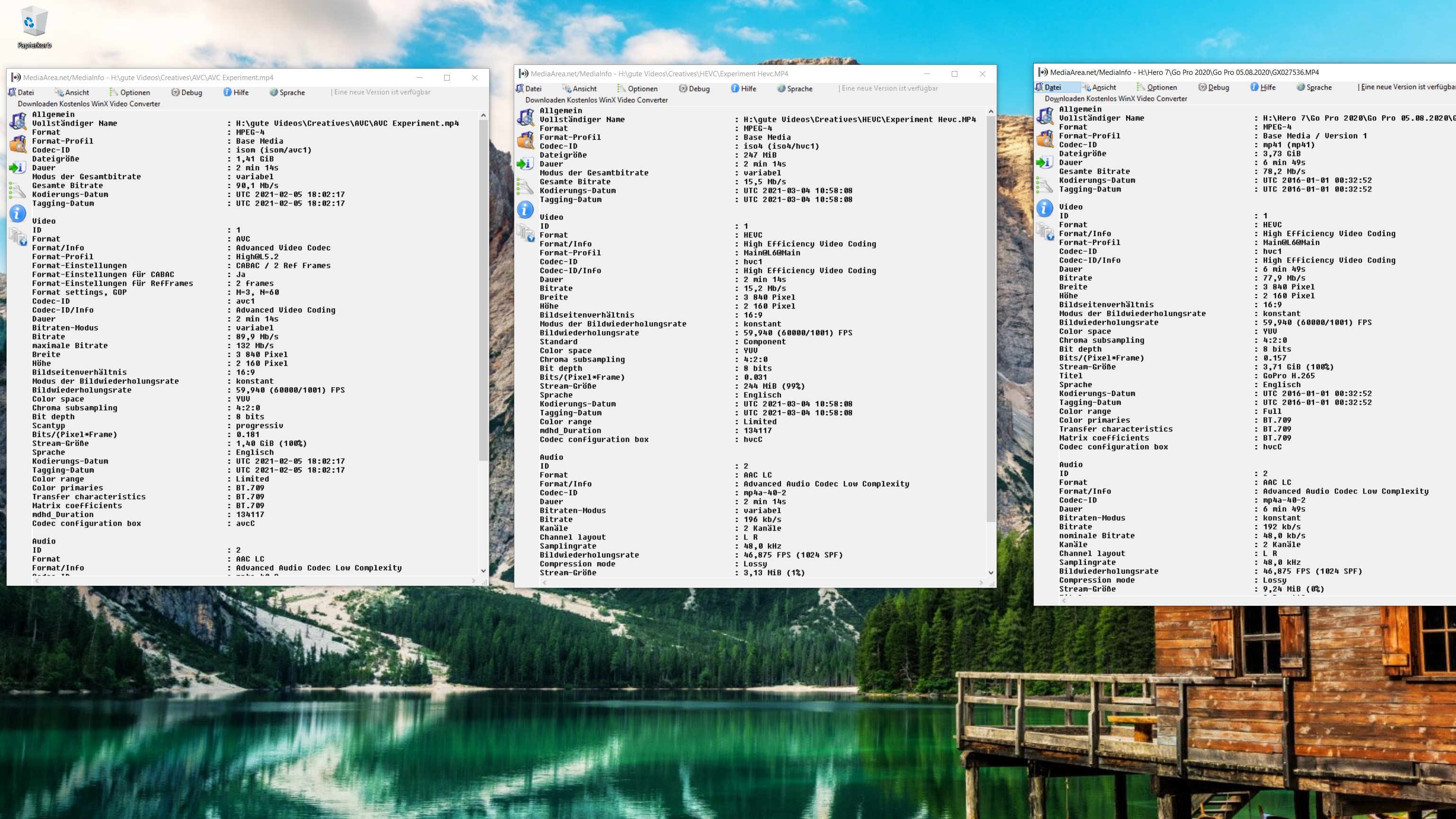The image size is (1456, 819).
Task: Click blue About icon in GX027536.MP4 window
Action: [x=1045, y=208]
